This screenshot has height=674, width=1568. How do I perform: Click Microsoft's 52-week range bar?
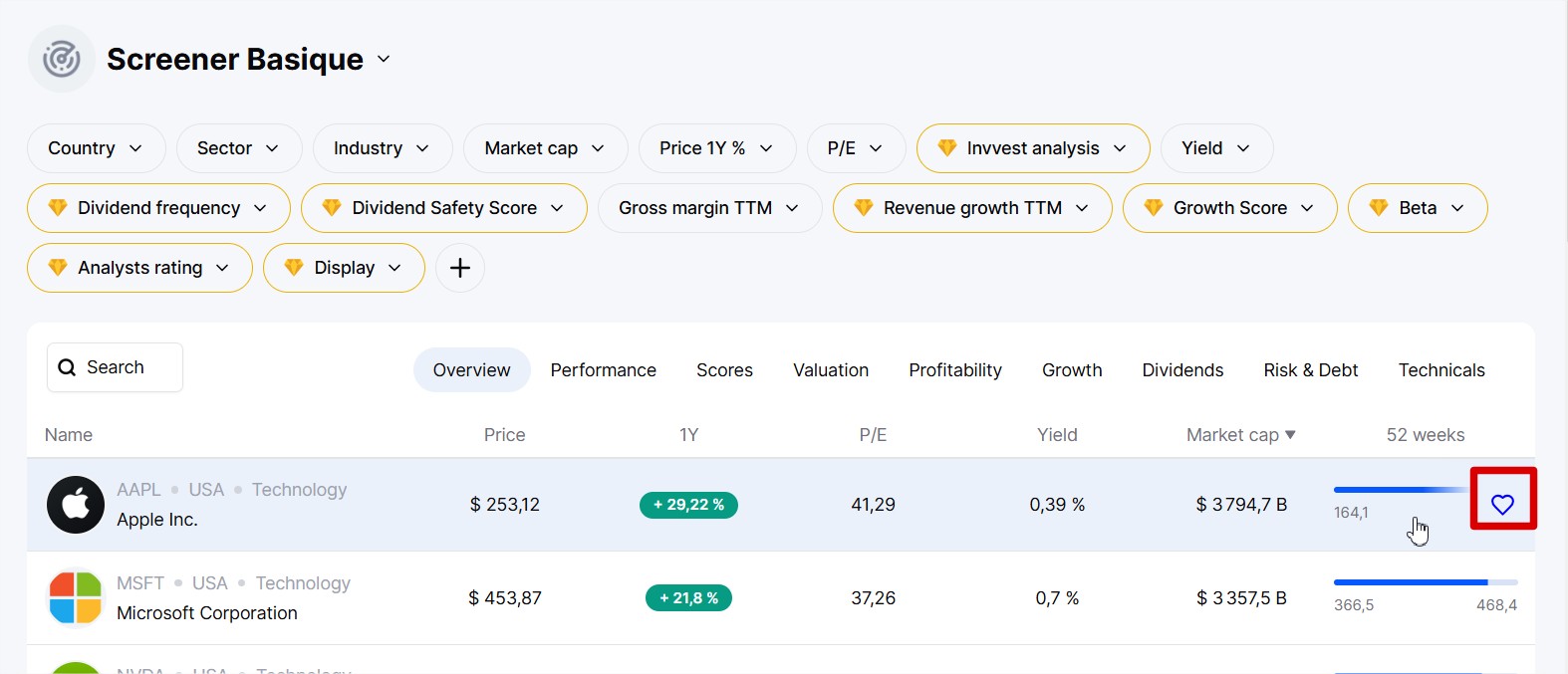point(1426,582)
